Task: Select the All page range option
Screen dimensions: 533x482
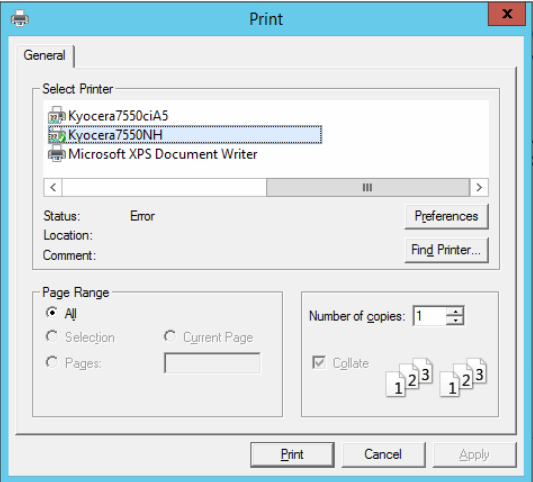Action: (x=52, y=313)
